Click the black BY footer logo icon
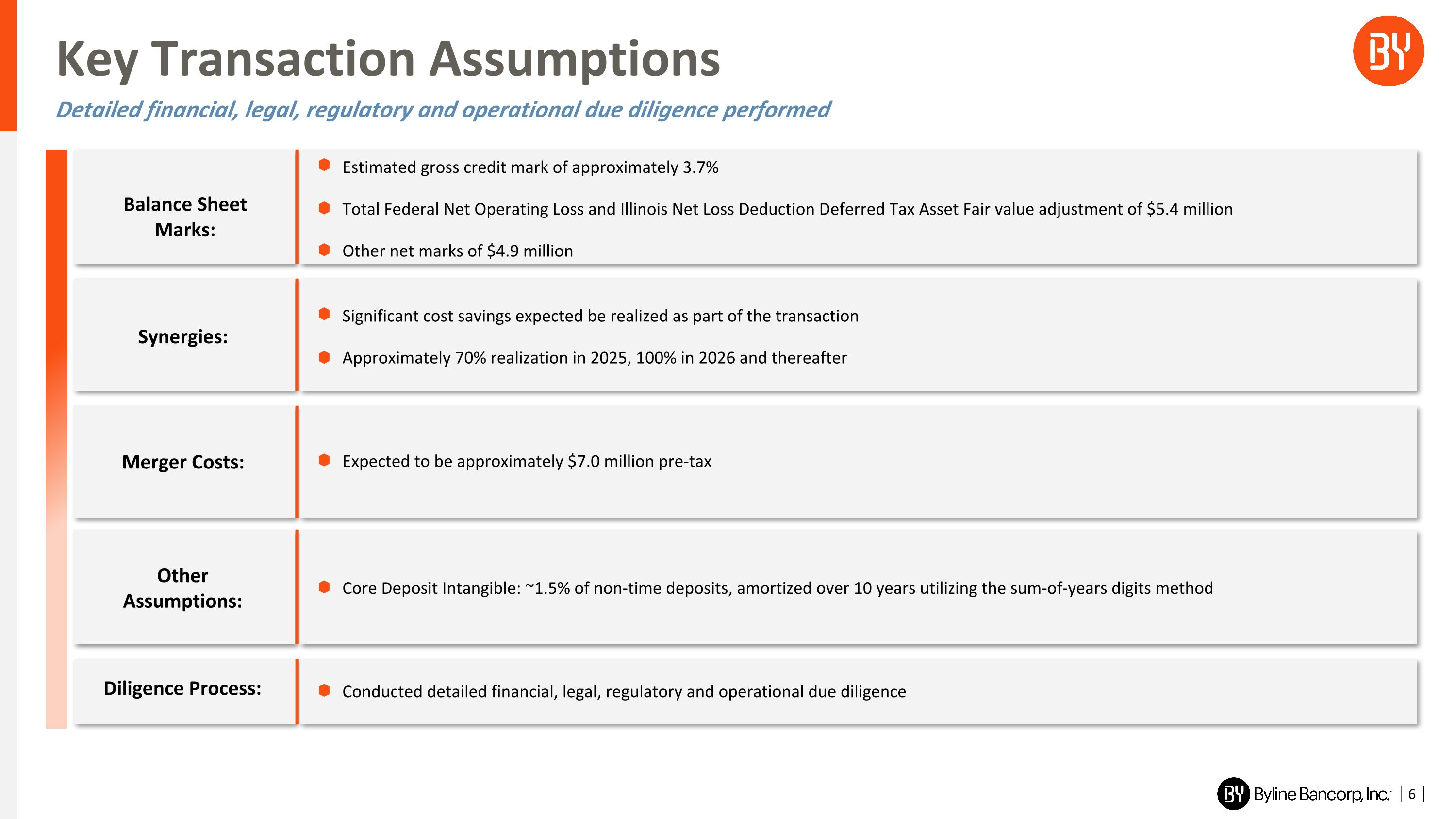Screen dimensions: 1456x819 click(x=1233, y=794)
